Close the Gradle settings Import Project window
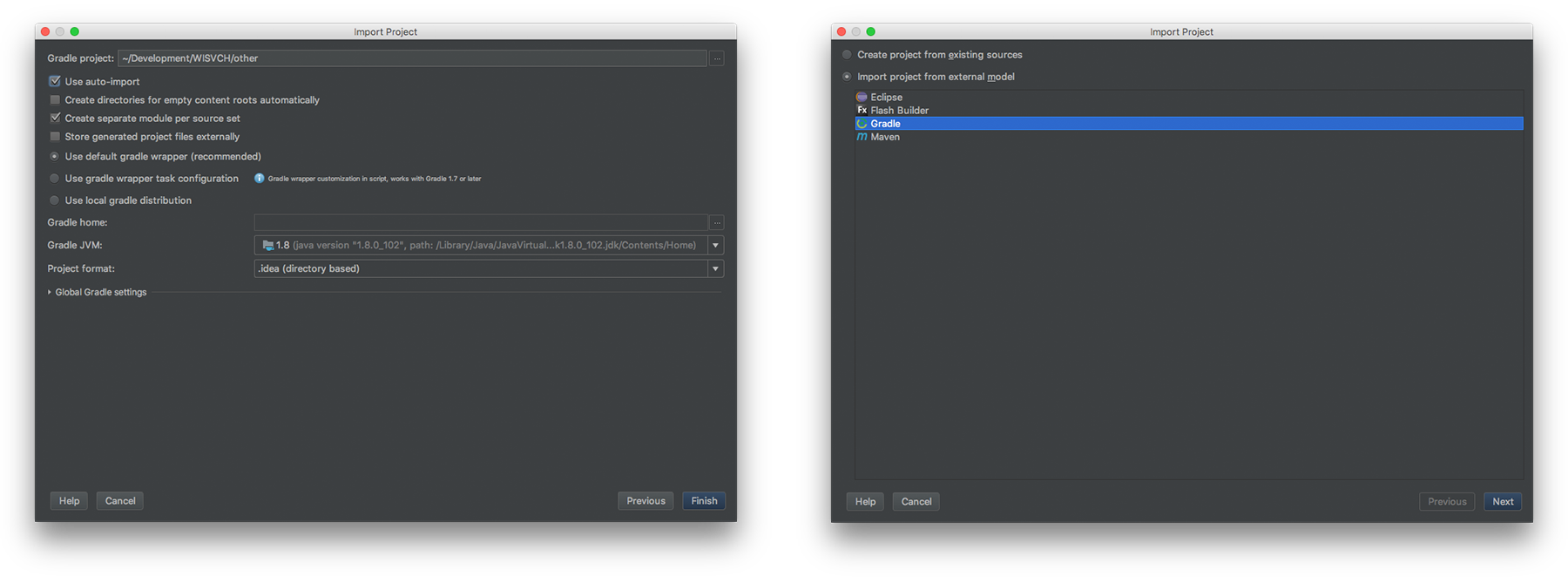 45,31
